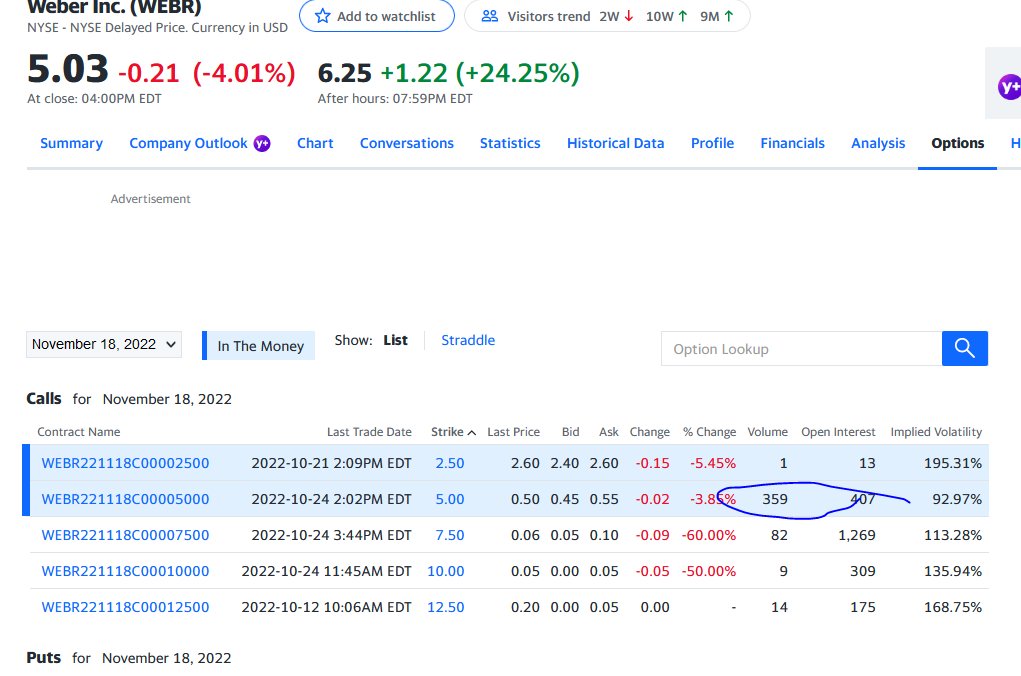Click the Y+ badge beside Company Outlook
Screen dimensions: 1021x676
(x=262, y=143)
